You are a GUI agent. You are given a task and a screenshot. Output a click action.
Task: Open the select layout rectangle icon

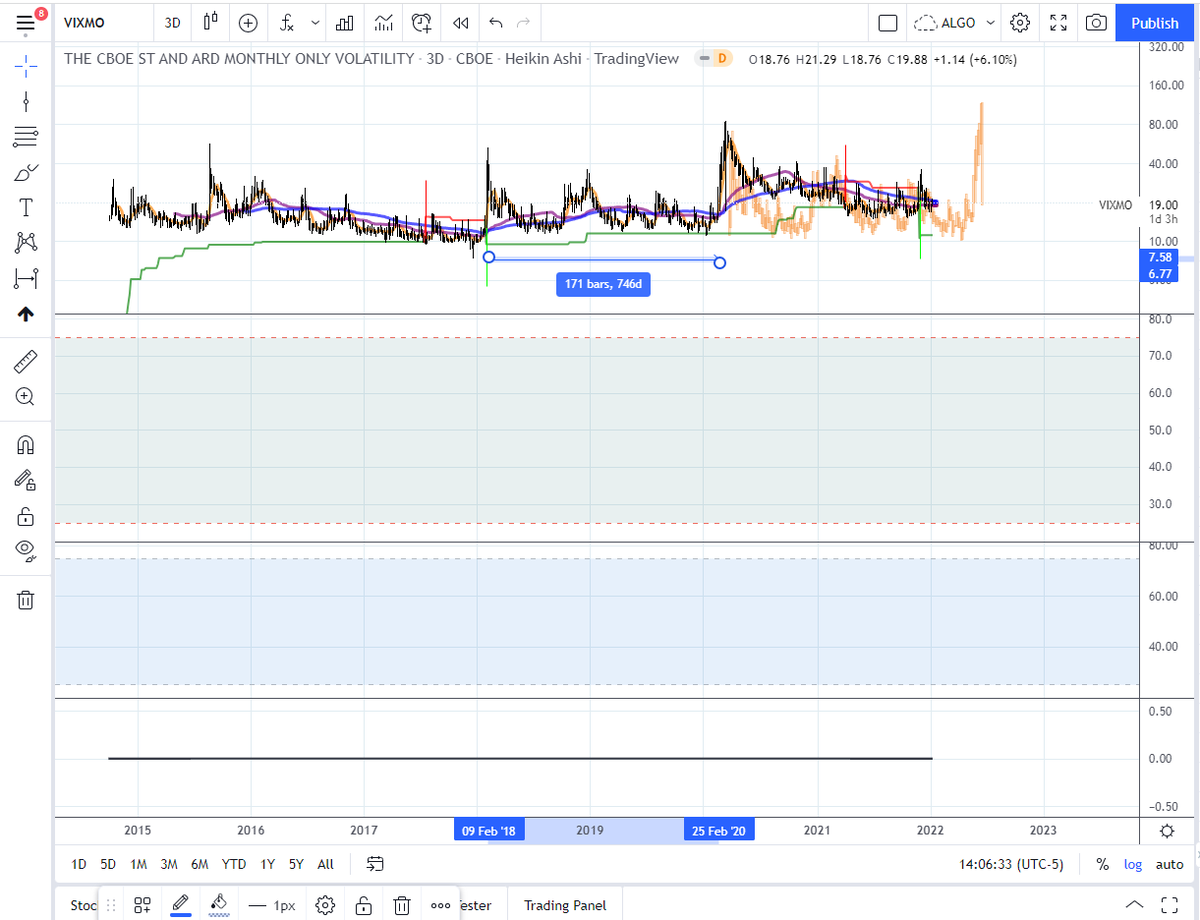tap(887, 22)
